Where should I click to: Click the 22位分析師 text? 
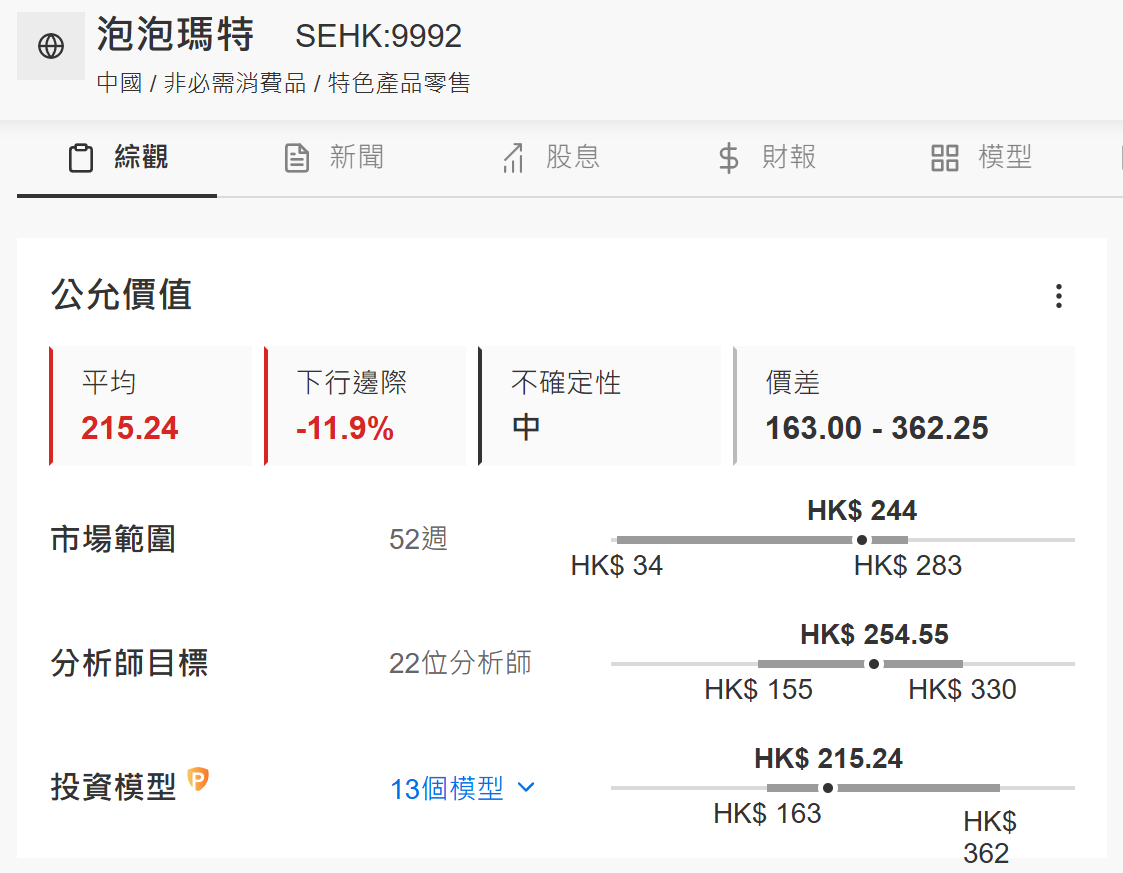(460, 663)
